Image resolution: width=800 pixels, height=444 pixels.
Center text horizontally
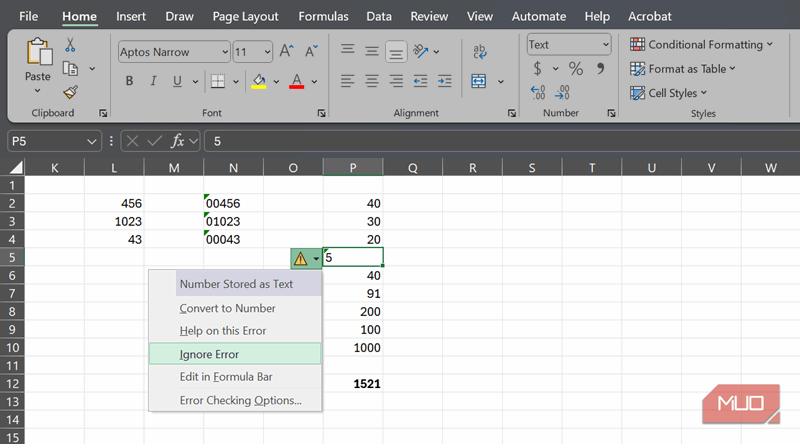coord(372,81)
